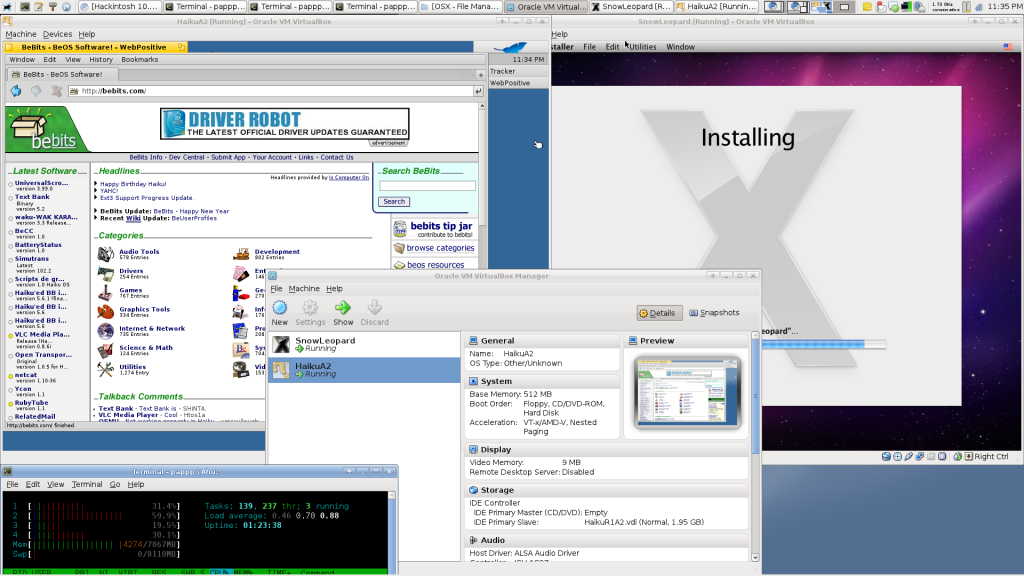Click optical disc icon in SnowLeopard status bar
This screenshot has width=1024, height=576.
(x=897, y=456)
